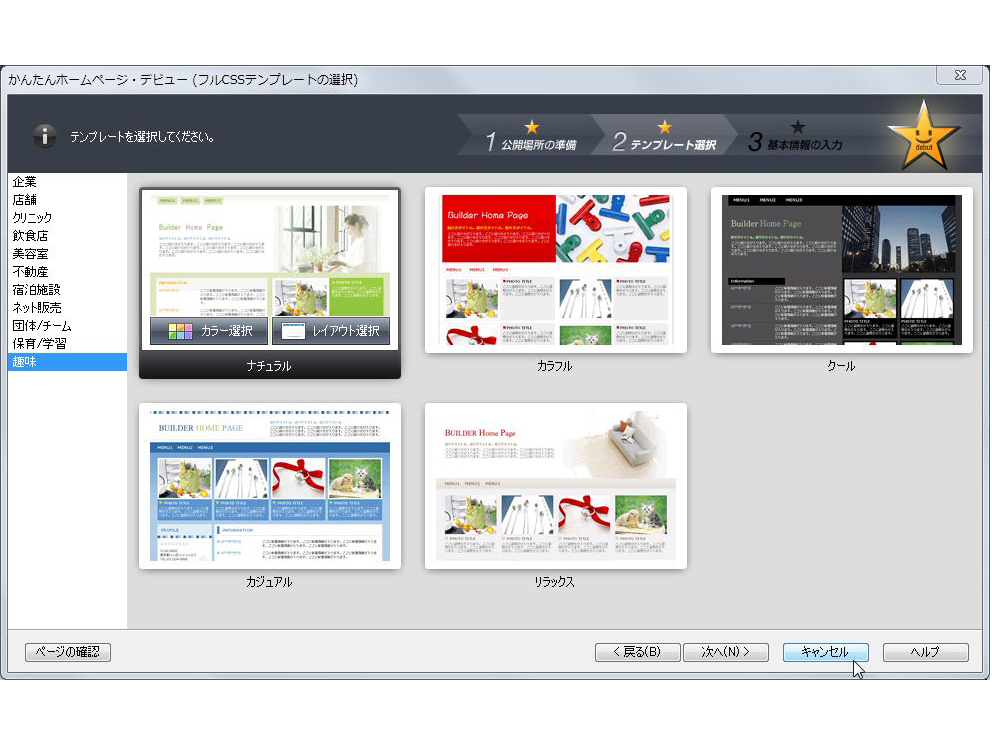Click the ページの確認 button

click(68, 652)
